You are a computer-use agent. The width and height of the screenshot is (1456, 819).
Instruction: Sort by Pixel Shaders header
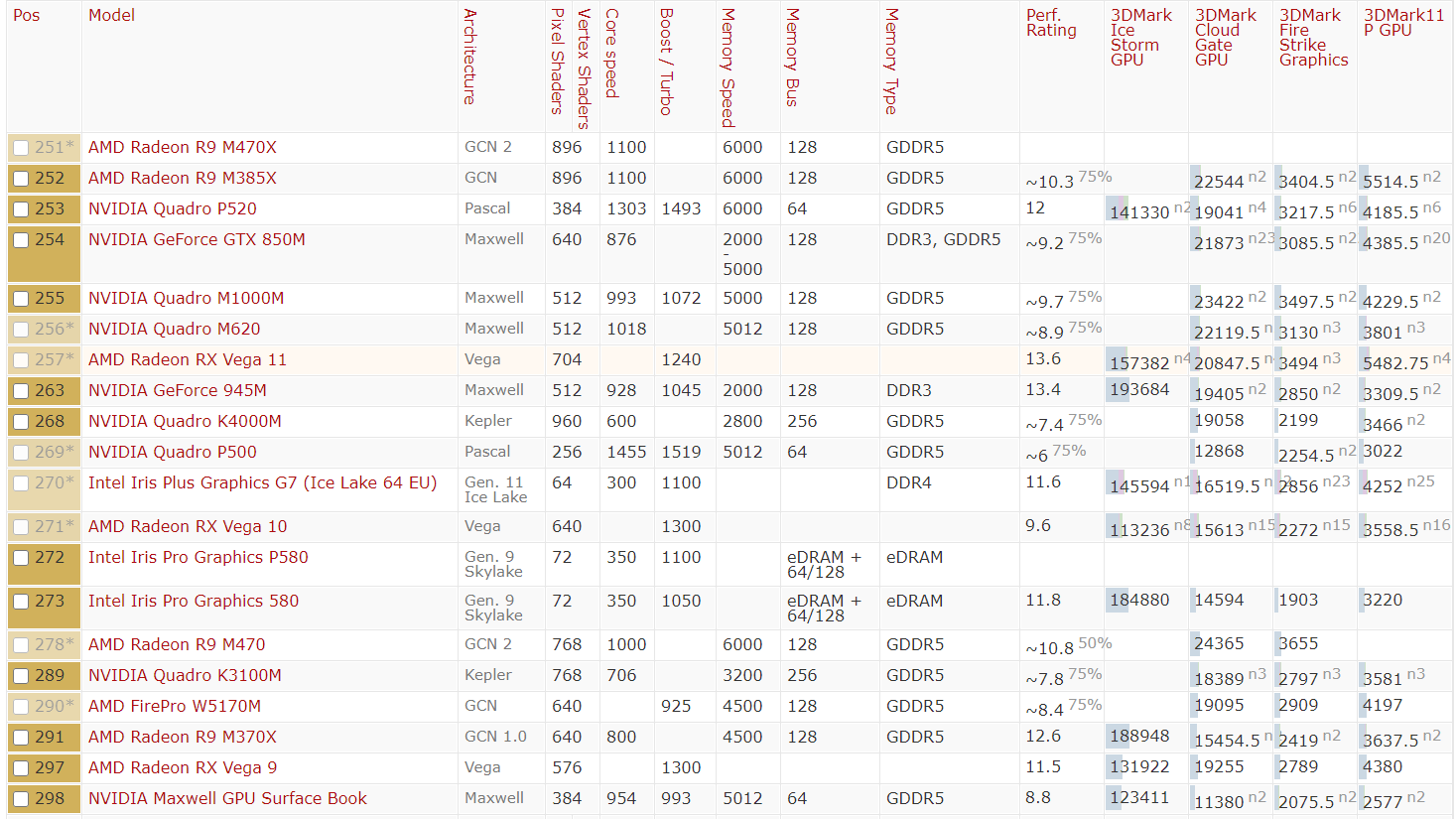558,62
